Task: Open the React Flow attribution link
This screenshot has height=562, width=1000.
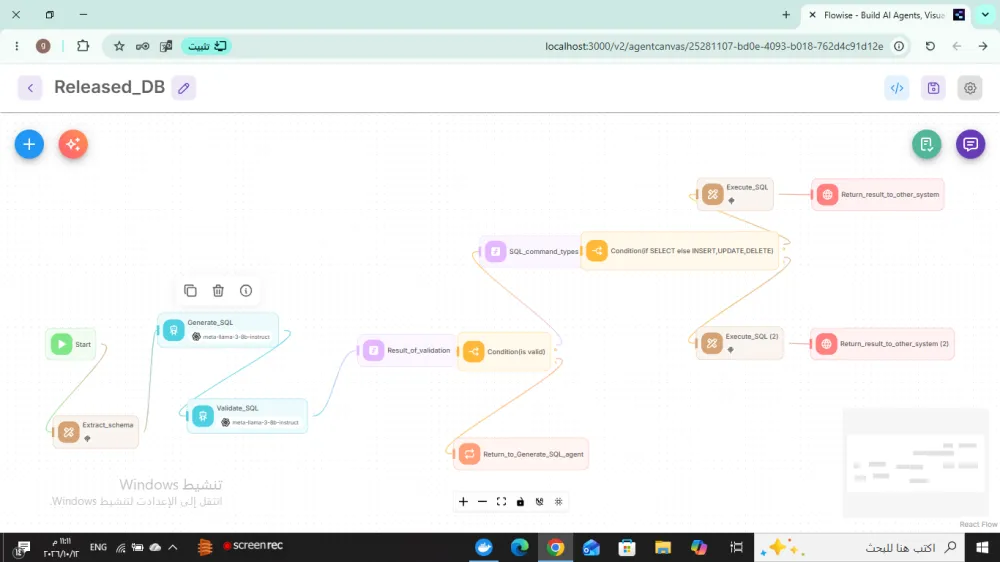Action: tap(978, 524)
